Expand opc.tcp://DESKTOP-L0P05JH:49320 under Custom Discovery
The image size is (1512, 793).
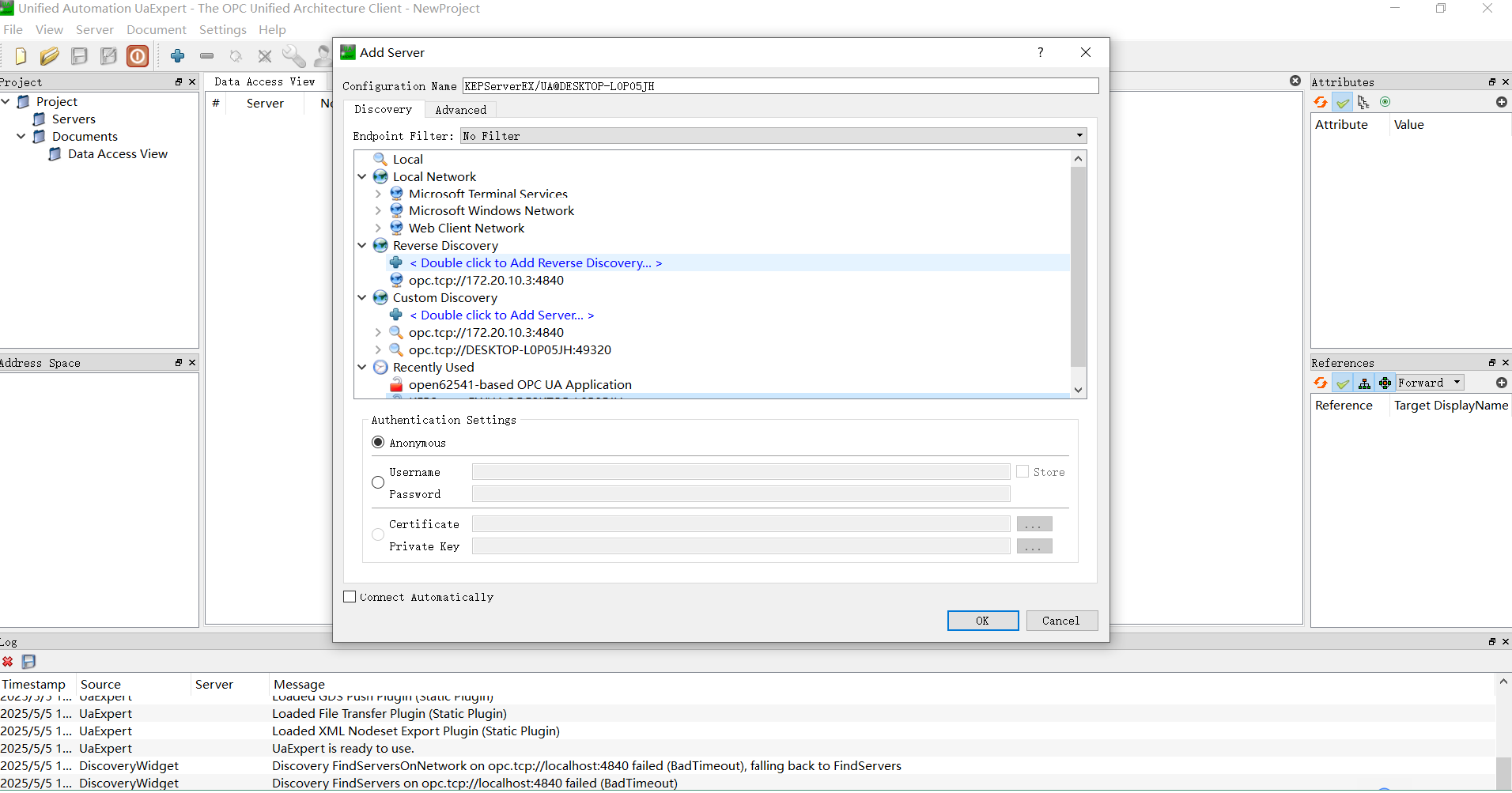[x=378, y=350]
